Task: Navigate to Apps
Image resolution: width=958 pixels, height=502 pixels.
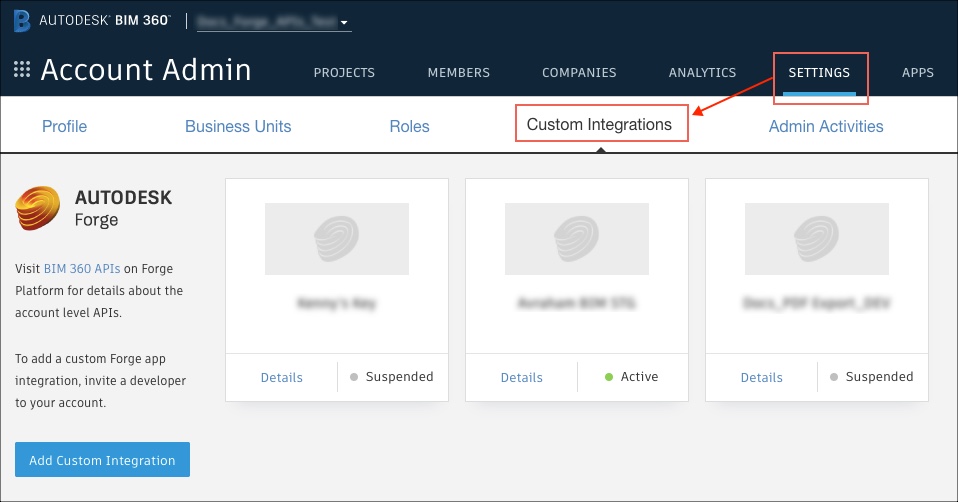Action: tap(917, 73)
